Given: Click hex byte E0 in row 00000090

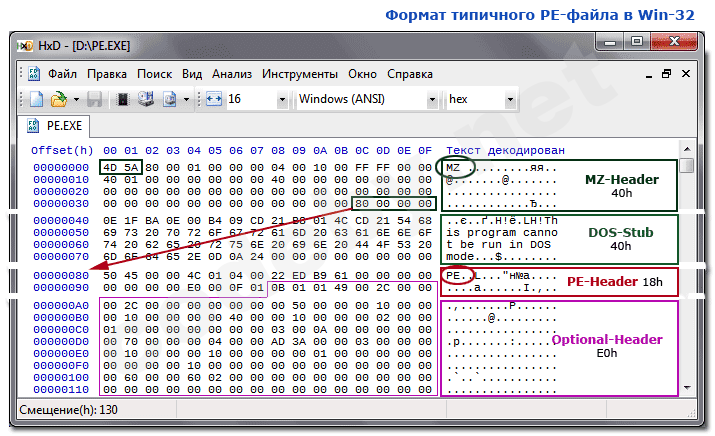Looking at the screenshot, I should 194,288.
